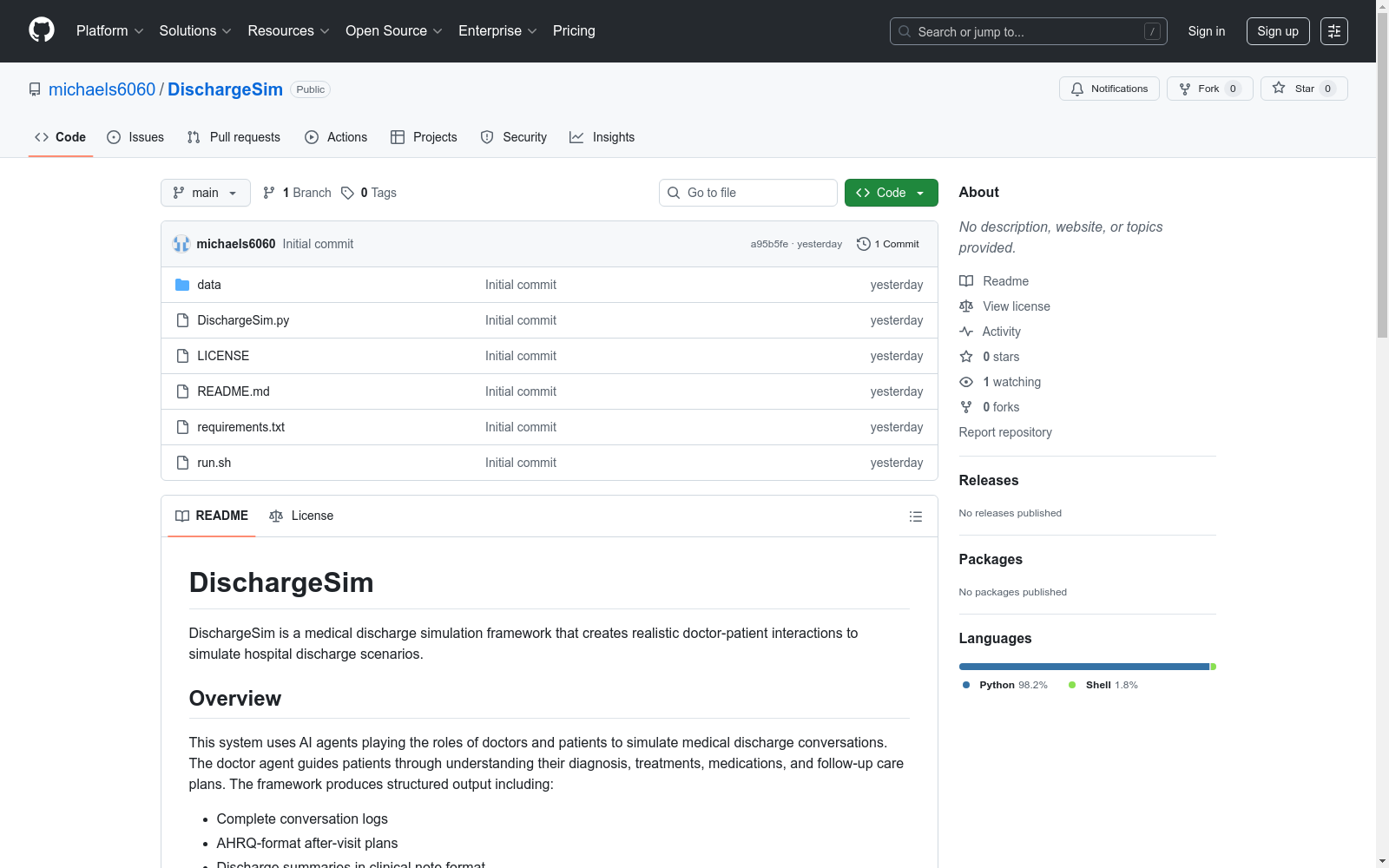Viewport: 1389px width, 868px height.
Task: Click the run.sh file icon
Action: (x=182, y=463)
